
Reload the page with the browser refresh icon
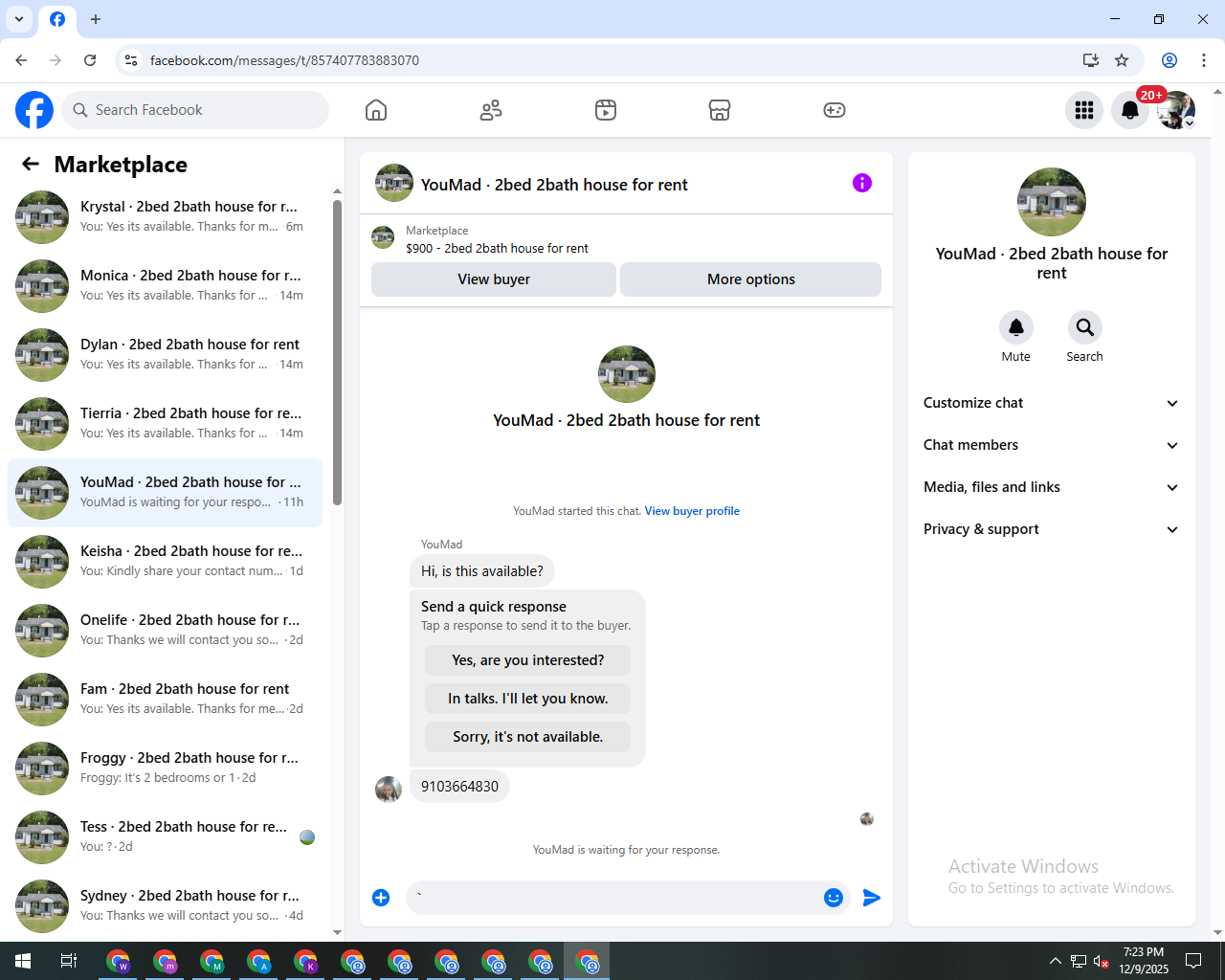(x=90, y=60)
